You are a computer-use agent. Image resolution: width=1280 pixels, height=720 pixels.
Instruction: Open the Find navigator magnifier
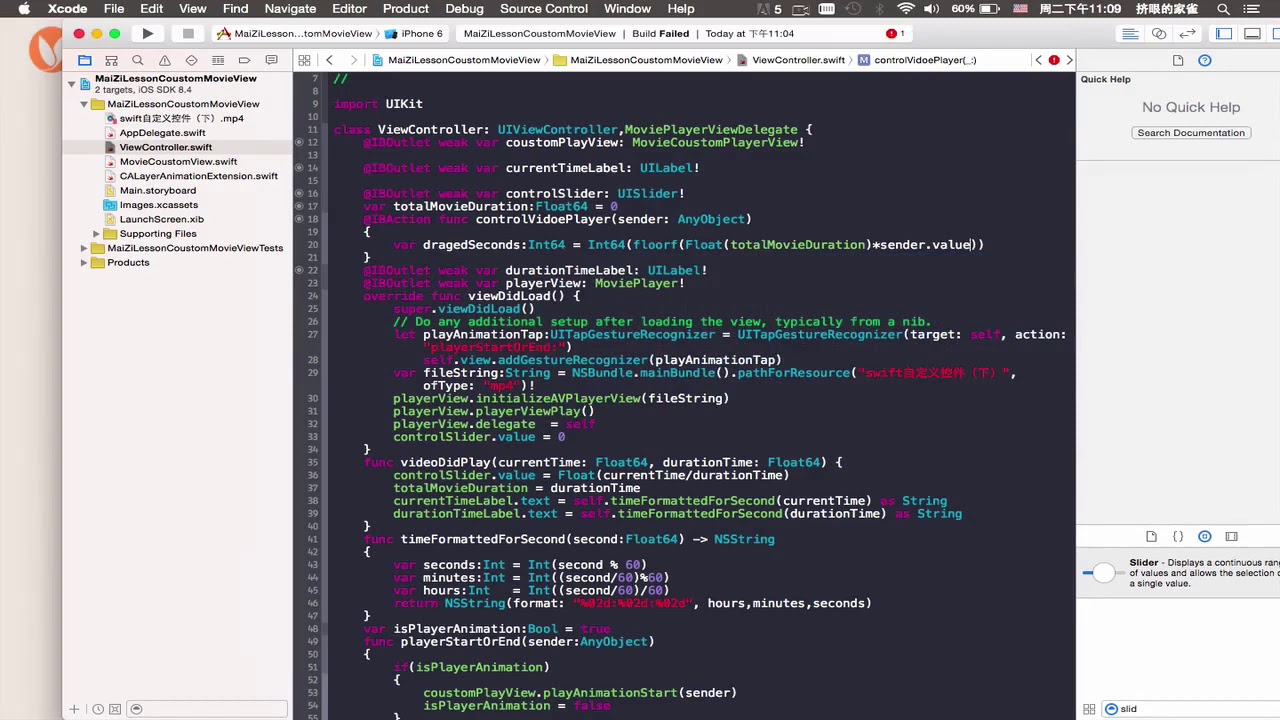coord(138,60)
